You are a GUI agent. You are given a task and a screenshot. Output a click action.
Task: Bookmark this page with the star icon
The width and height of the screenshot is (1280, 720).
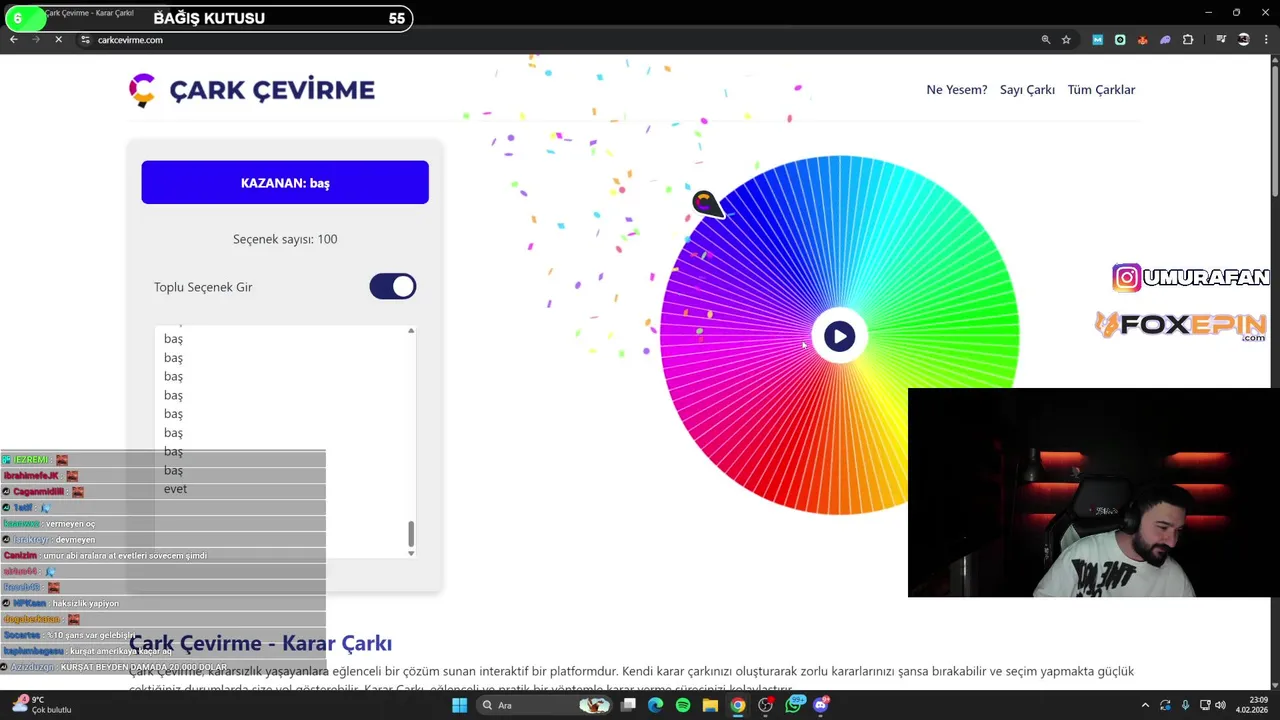pyautogui.click(x=1066, y=40)
